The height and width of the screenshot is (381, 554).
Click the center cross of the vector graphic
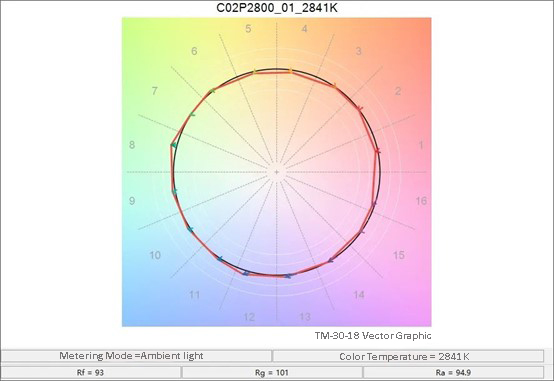277,172
